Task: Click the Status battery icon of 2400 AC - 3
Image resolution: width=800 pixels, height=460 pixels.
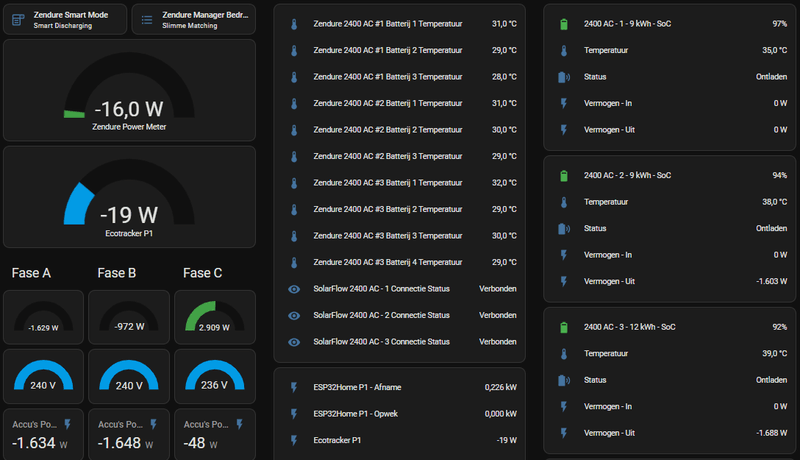Action: pos(564,380)
